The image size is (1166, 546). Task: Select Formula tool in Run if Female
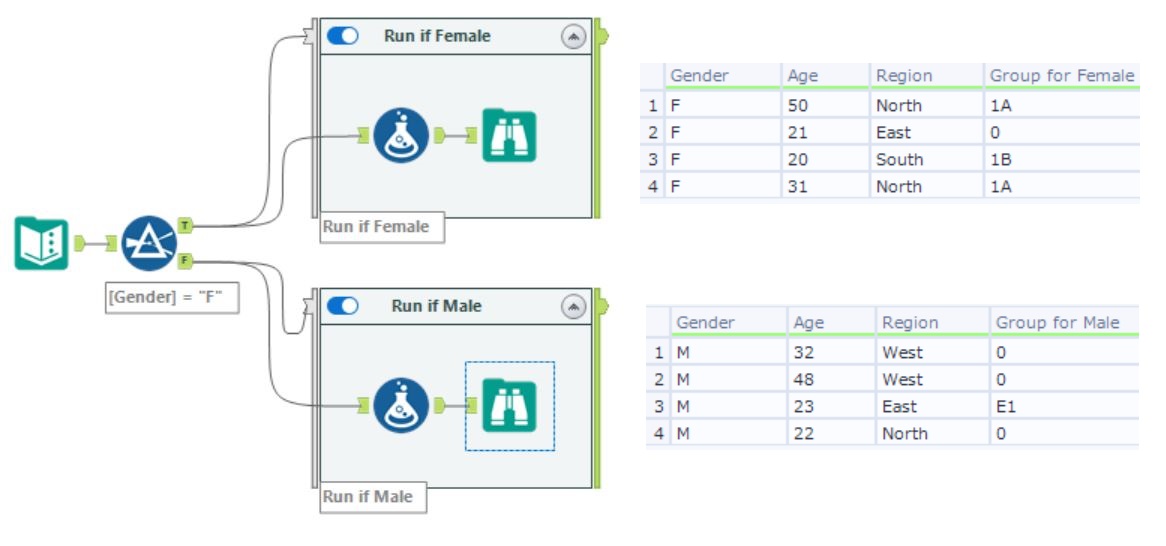(401, 135)
